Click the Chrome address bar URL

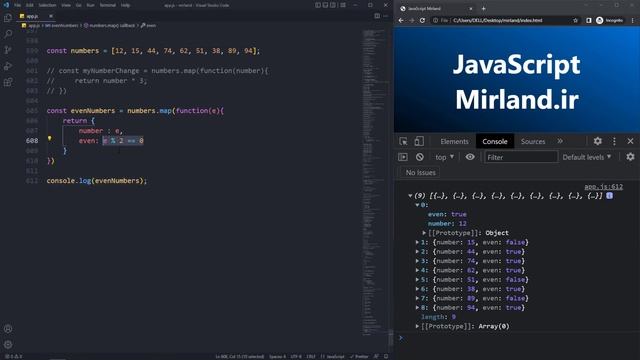click(498, 20)
